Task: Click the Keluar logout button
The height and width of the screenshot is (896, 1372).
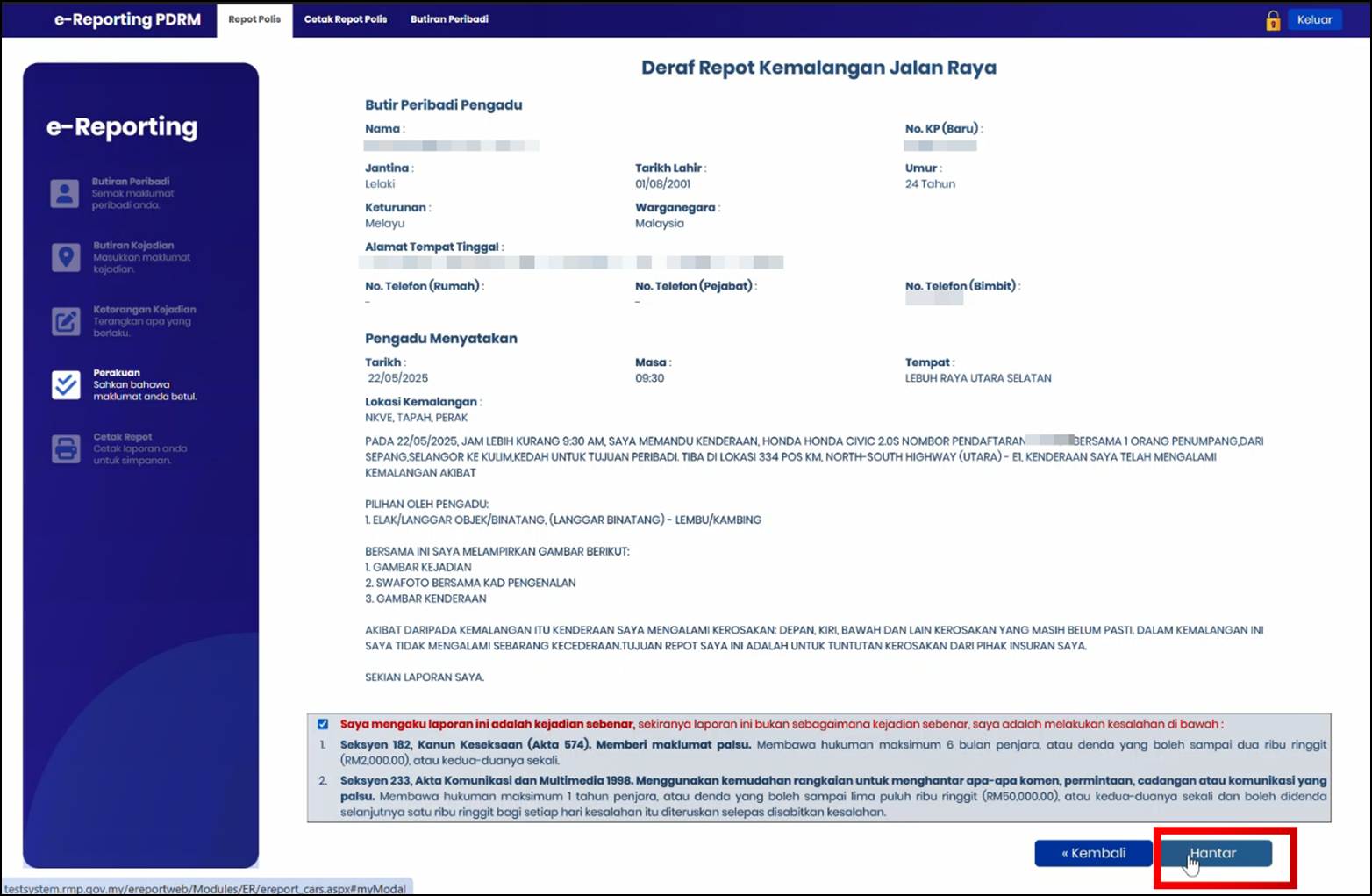Action: click(1314, 19)
